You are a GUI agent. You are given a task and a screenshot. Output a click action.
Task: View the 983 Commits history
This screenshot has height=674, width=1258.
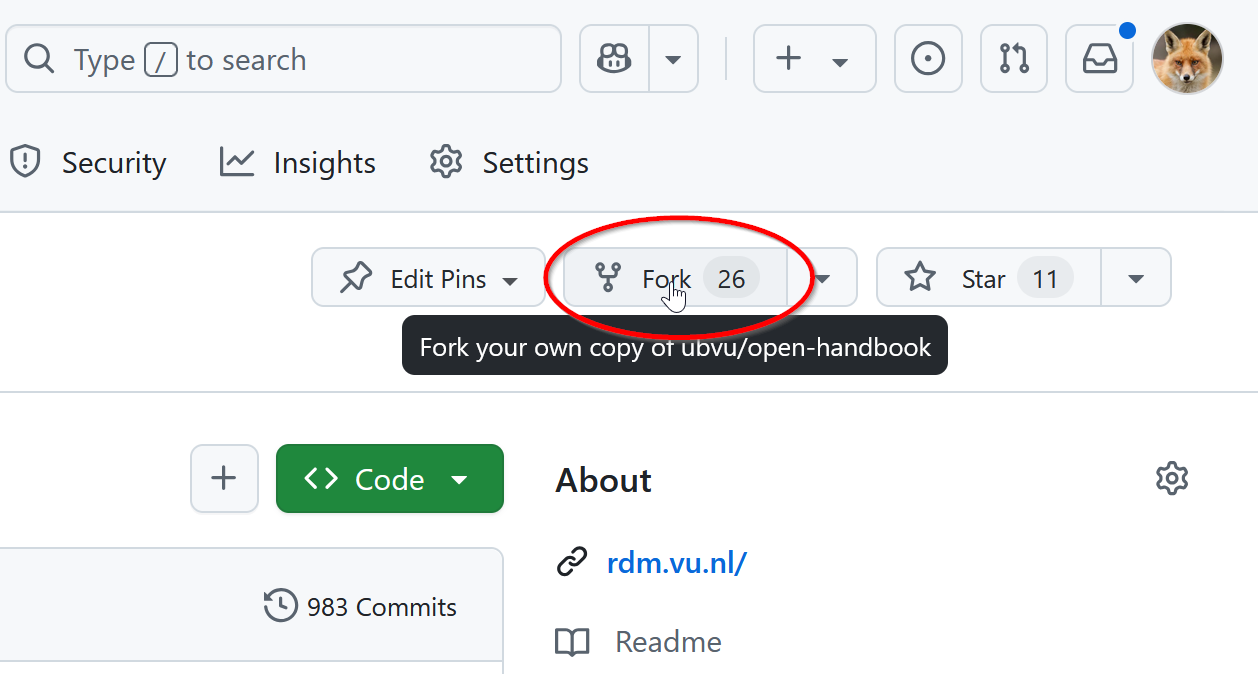click(360, 606)
